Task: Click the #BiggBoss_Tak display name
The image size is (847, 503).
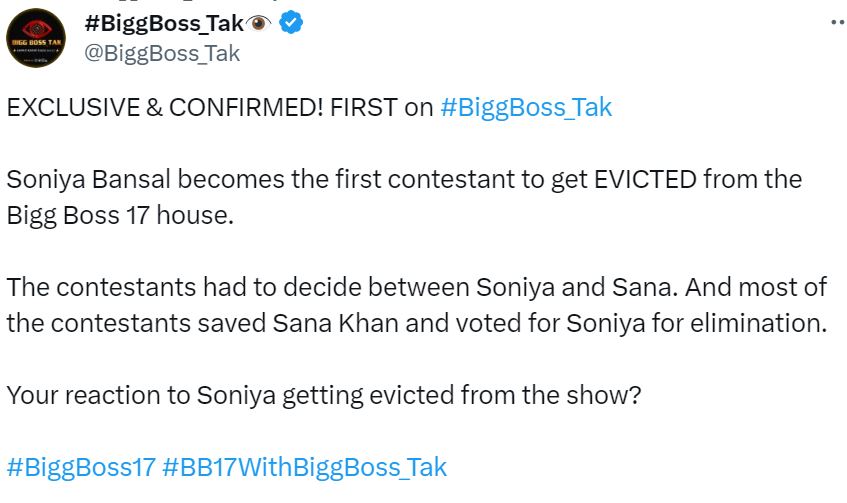Action: (165, 25)
